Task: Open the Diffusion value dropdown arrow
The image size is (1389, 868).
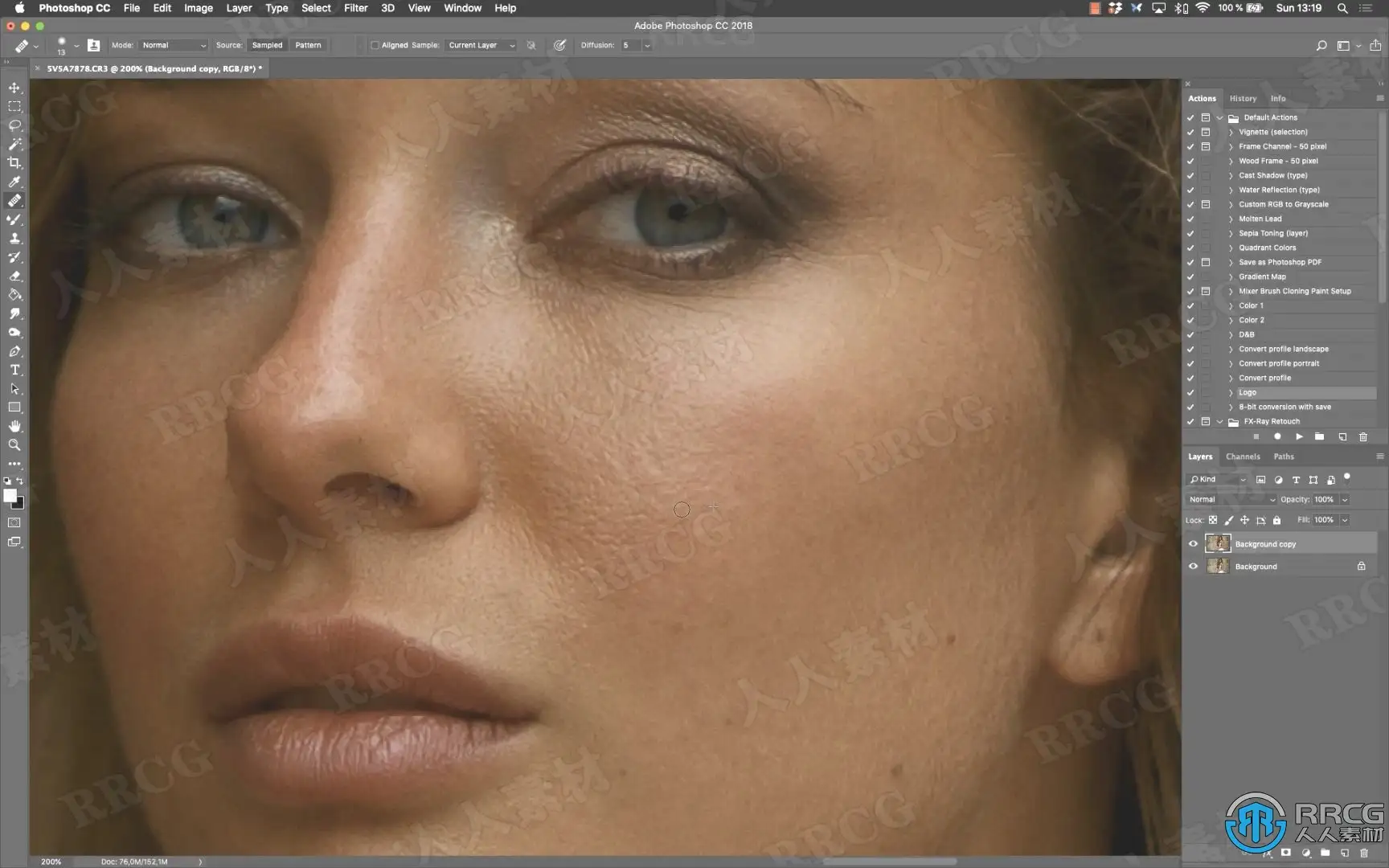Action: (647, 46)
